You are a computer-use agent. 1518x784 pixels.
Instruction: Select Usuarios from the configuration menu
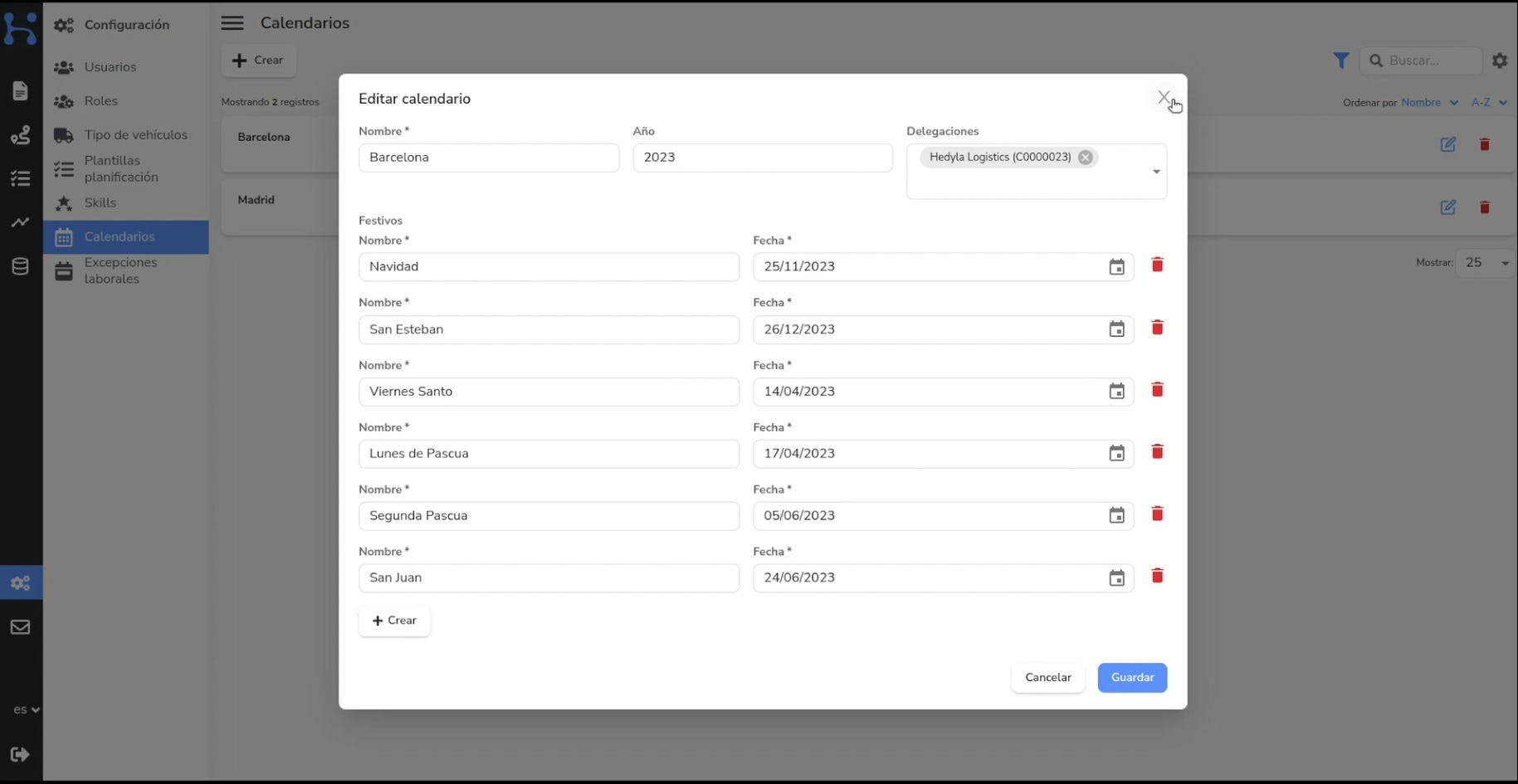point(110,66)
